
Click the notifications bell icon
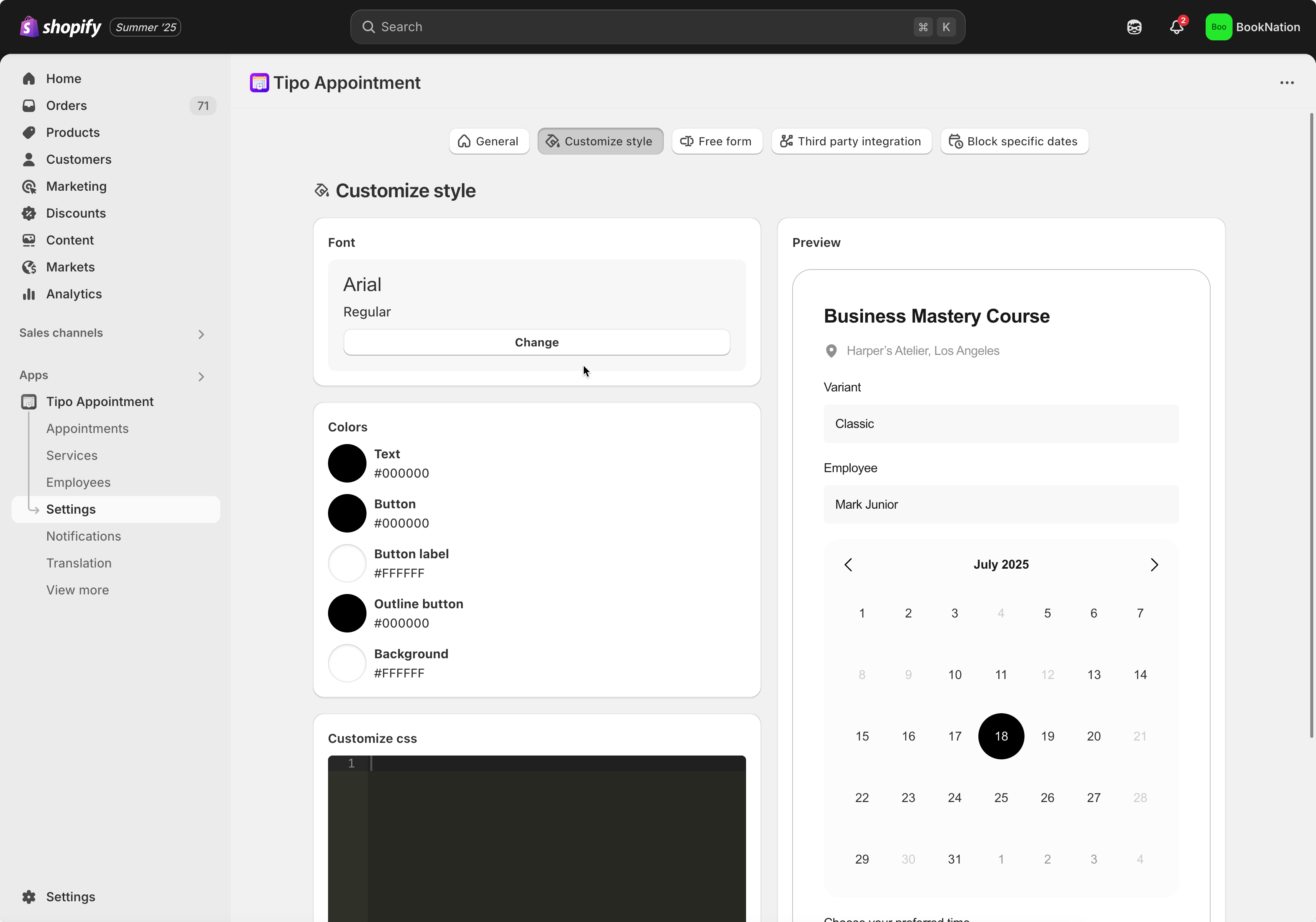point(1176,27)
